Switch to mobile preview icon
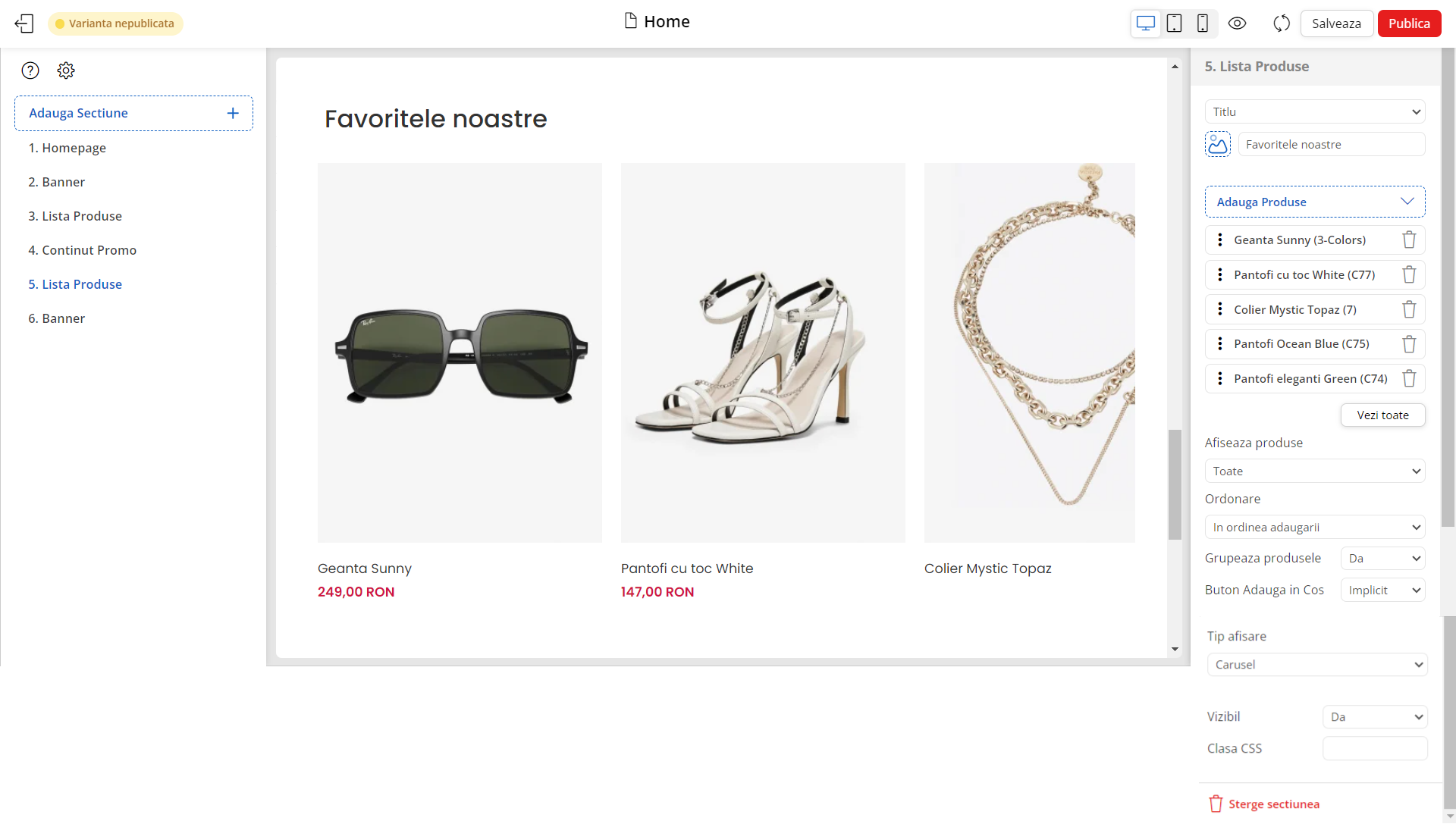The width and height of the screenshot is (1456, 827). coord(1202,23)
